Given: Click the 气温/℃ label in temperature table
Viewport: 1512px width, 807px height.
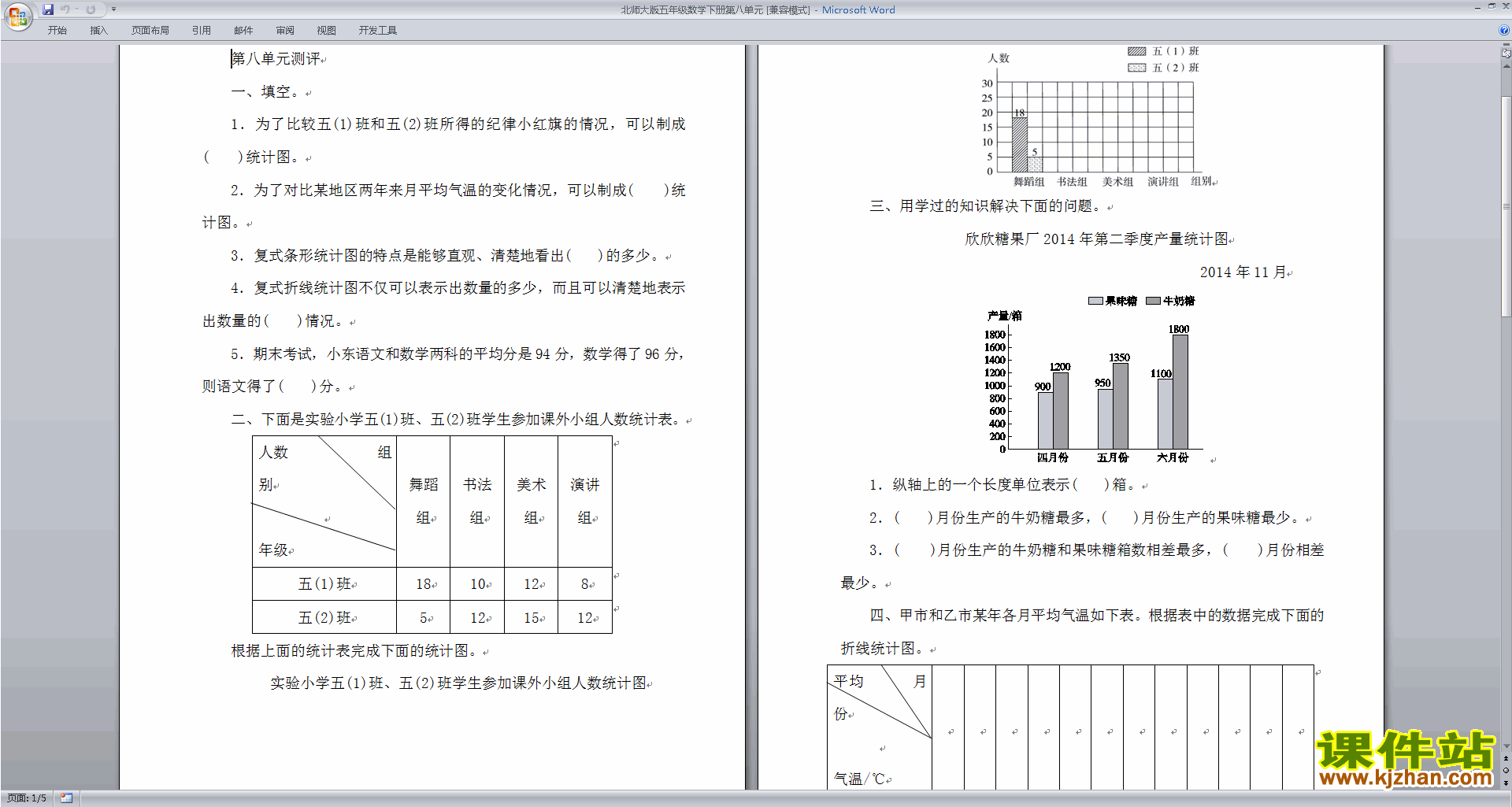Looking at the screenshot, I should click(x=859, y=779).
